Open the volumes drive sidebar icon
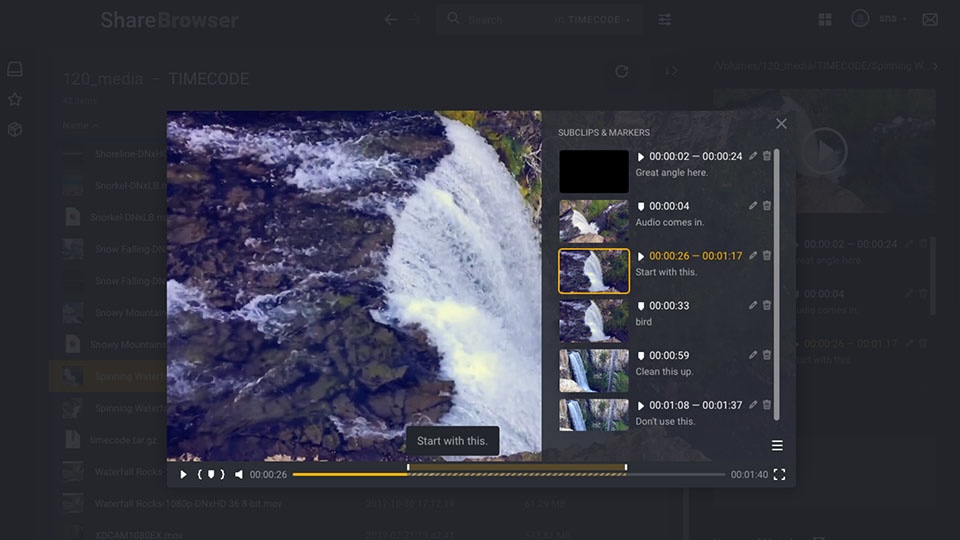Image resolution: width=960 pixels, height=540 pixels. click(x=15, y=69)
